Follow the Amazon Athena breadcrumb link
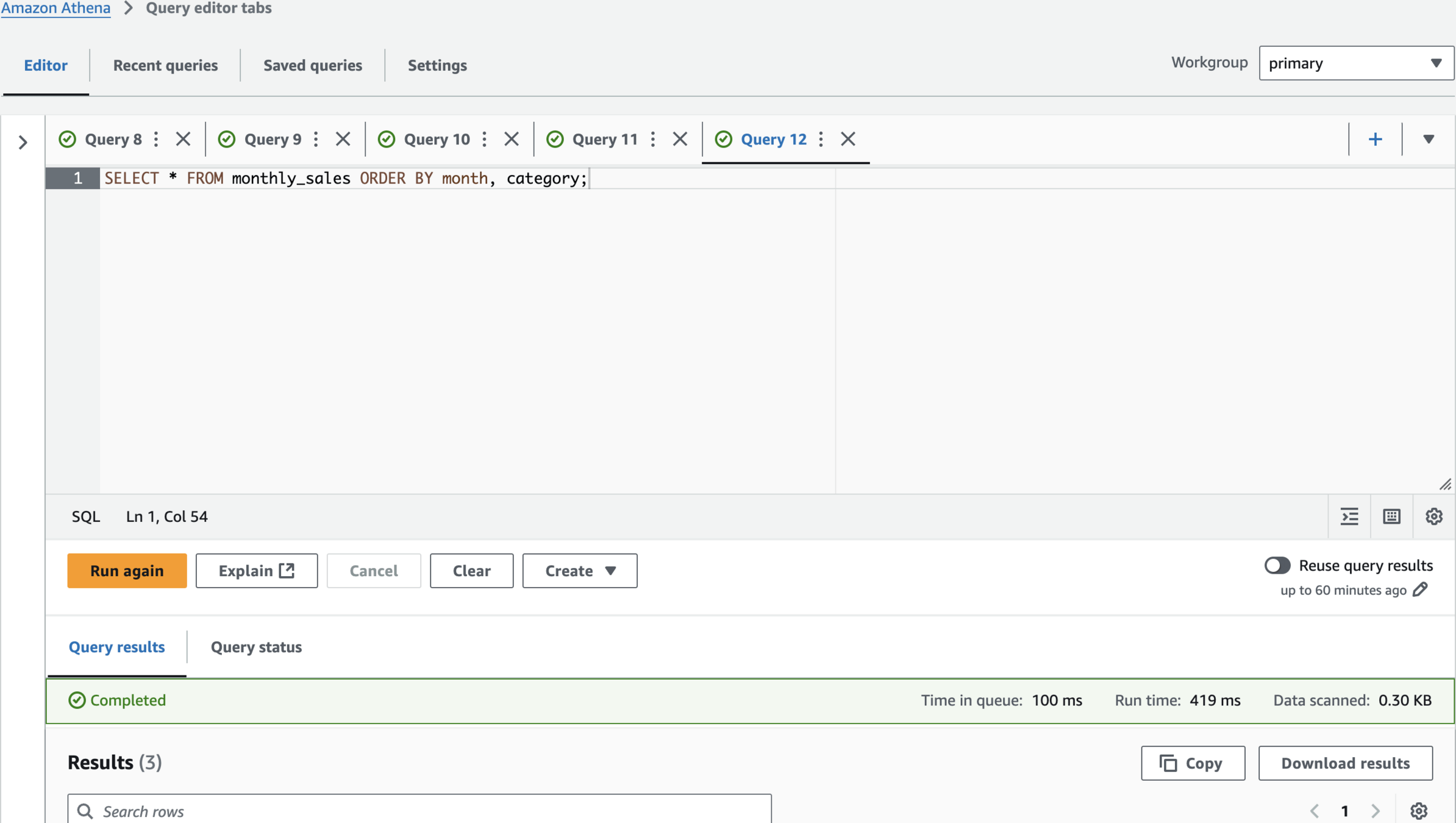The width and height of the screenshot is (1456, 823). click(x=55, y=9)
